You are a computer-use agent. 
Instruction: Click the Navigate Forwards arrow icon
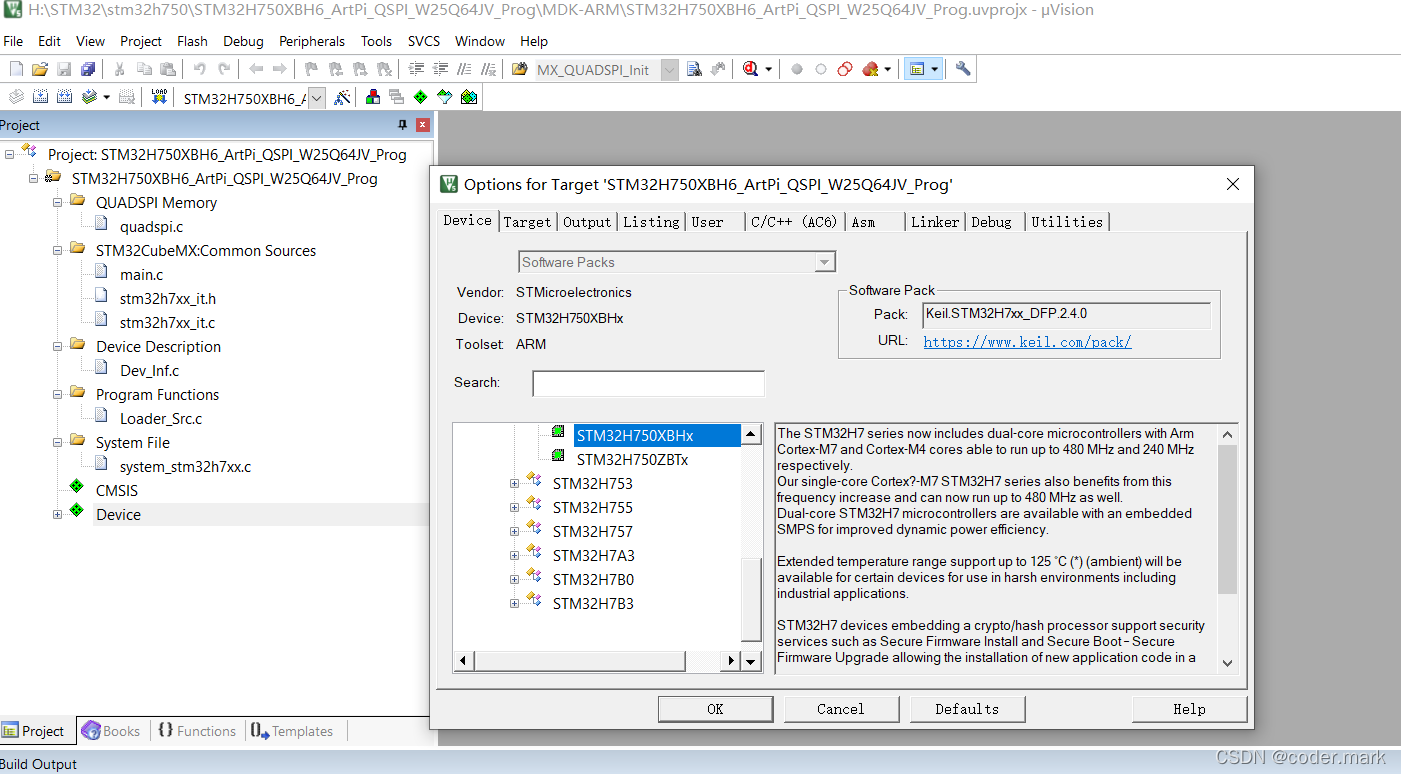(x=280, y=69)
